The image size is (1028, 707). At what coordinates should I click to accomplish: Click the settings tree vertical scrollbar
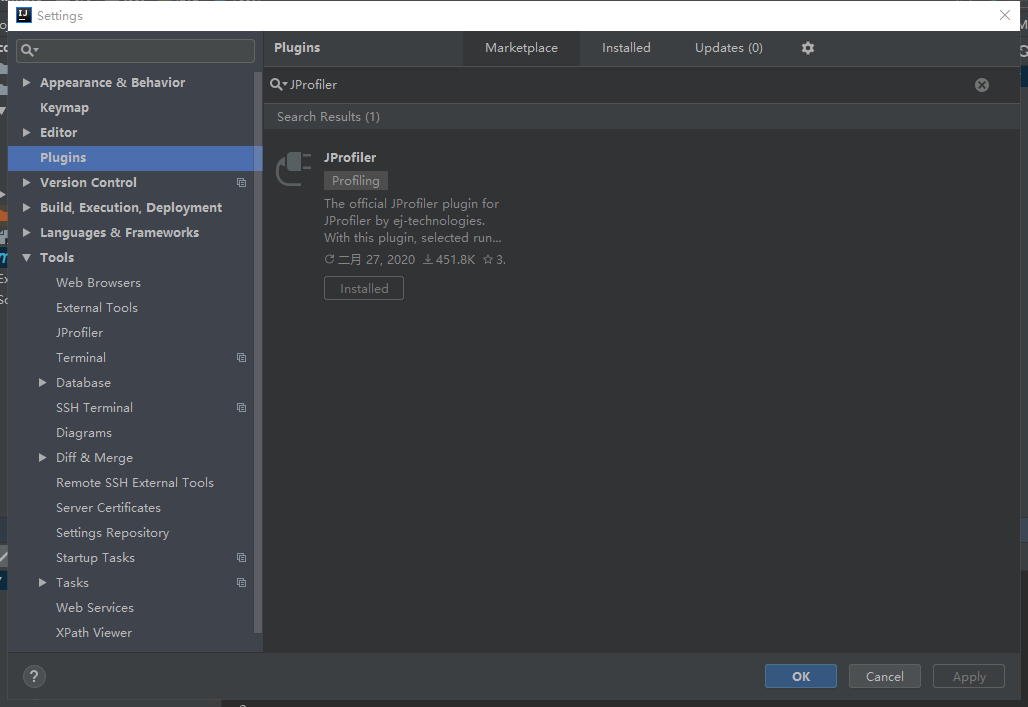click(258, 351)
